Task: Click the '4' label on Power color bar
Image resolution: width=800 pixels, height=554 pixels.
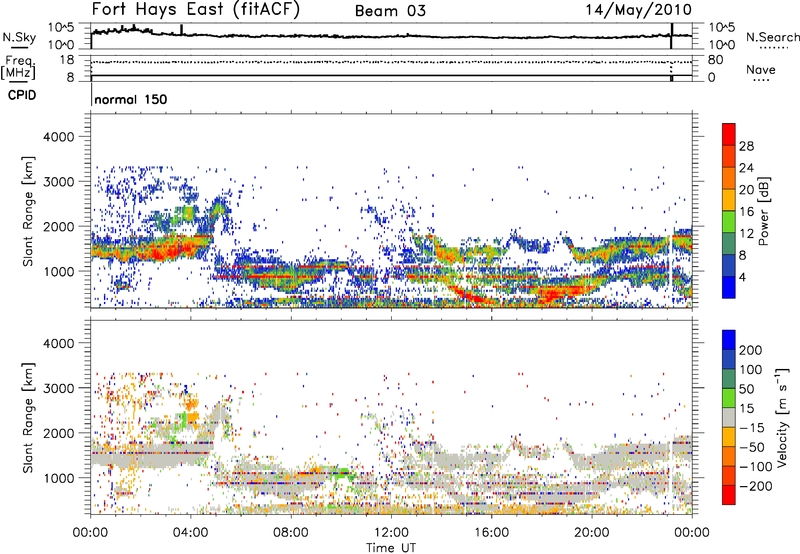Action: (x=742, y=278)
